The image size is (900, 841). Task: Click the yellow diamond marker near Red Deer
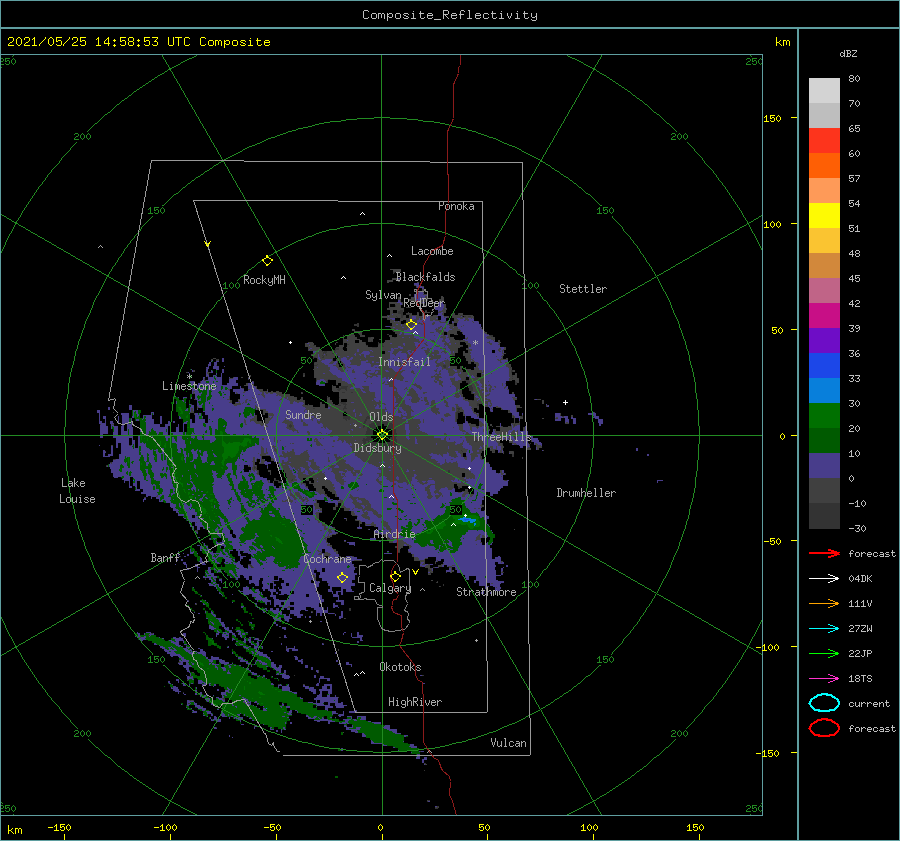pyautogui.click(x=411, y=325)
